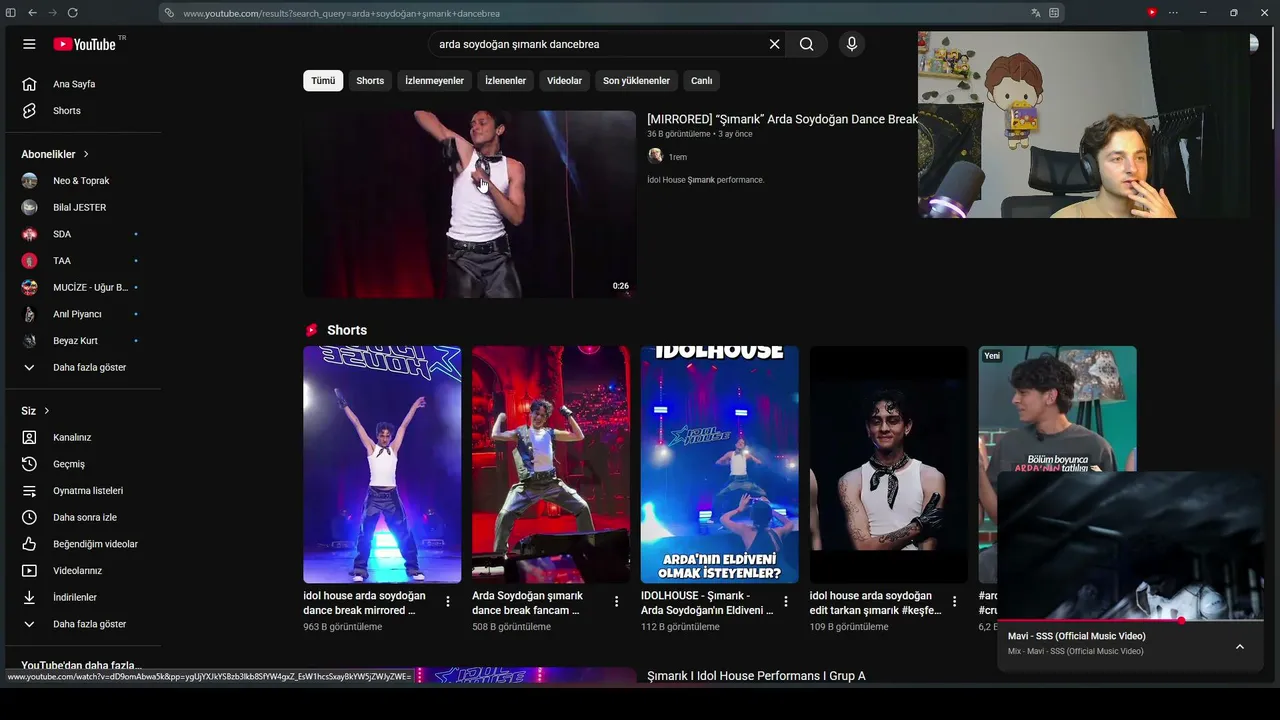Open the [MIRRORED] "Şımarık" Arda Soydoğan video title
1280x720 pixels.
pyautogui.click(x=782, y=119)
